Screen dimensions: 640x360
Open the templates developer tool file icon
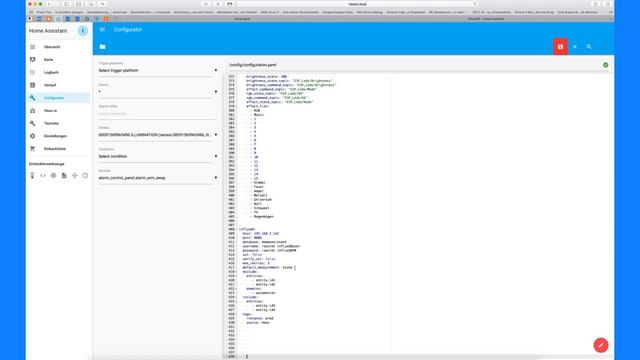[64, 176]
